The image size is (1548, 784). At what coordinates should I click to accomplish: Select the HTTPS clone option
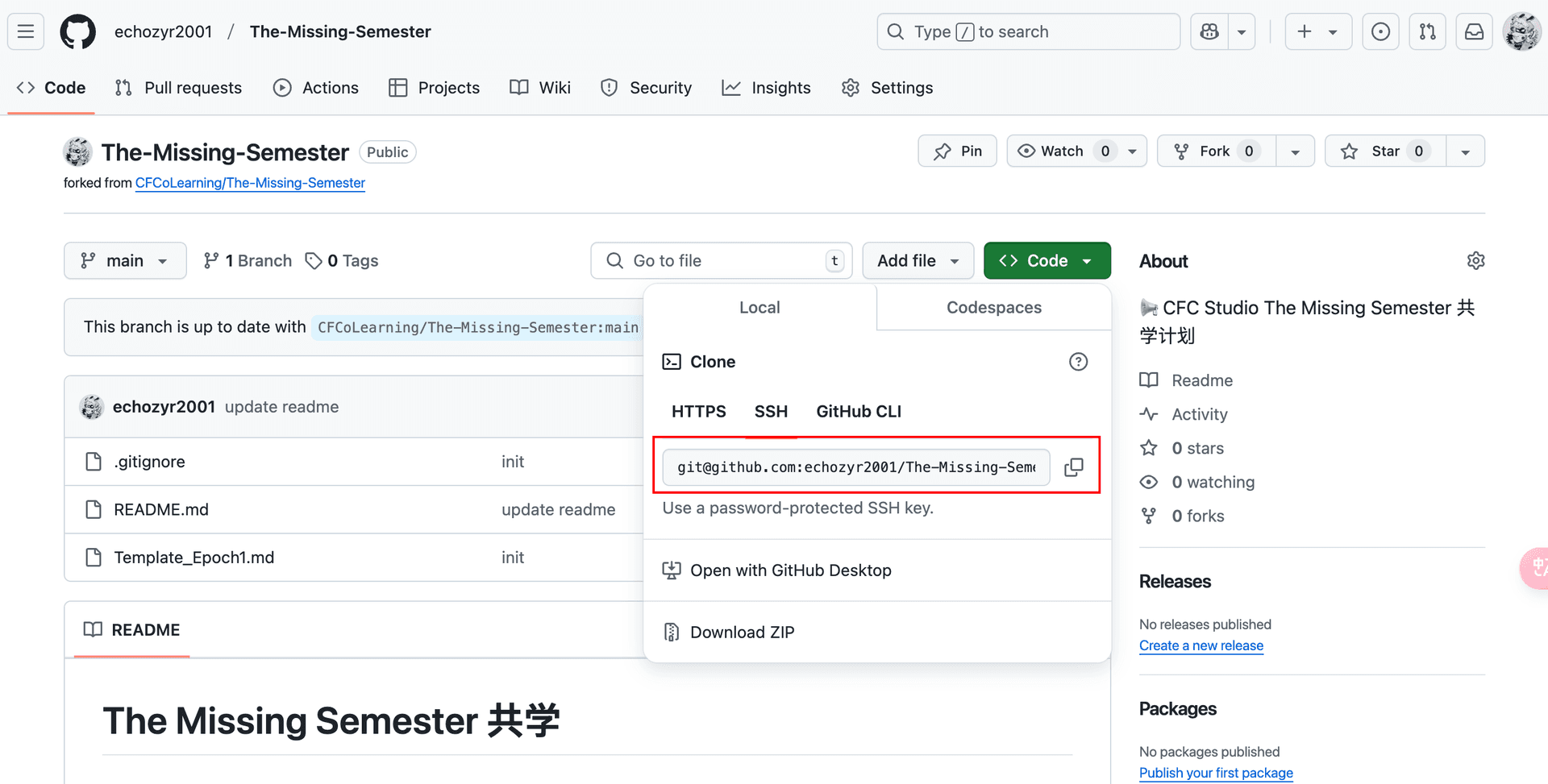pyautogui.click(x=698, y=412)
